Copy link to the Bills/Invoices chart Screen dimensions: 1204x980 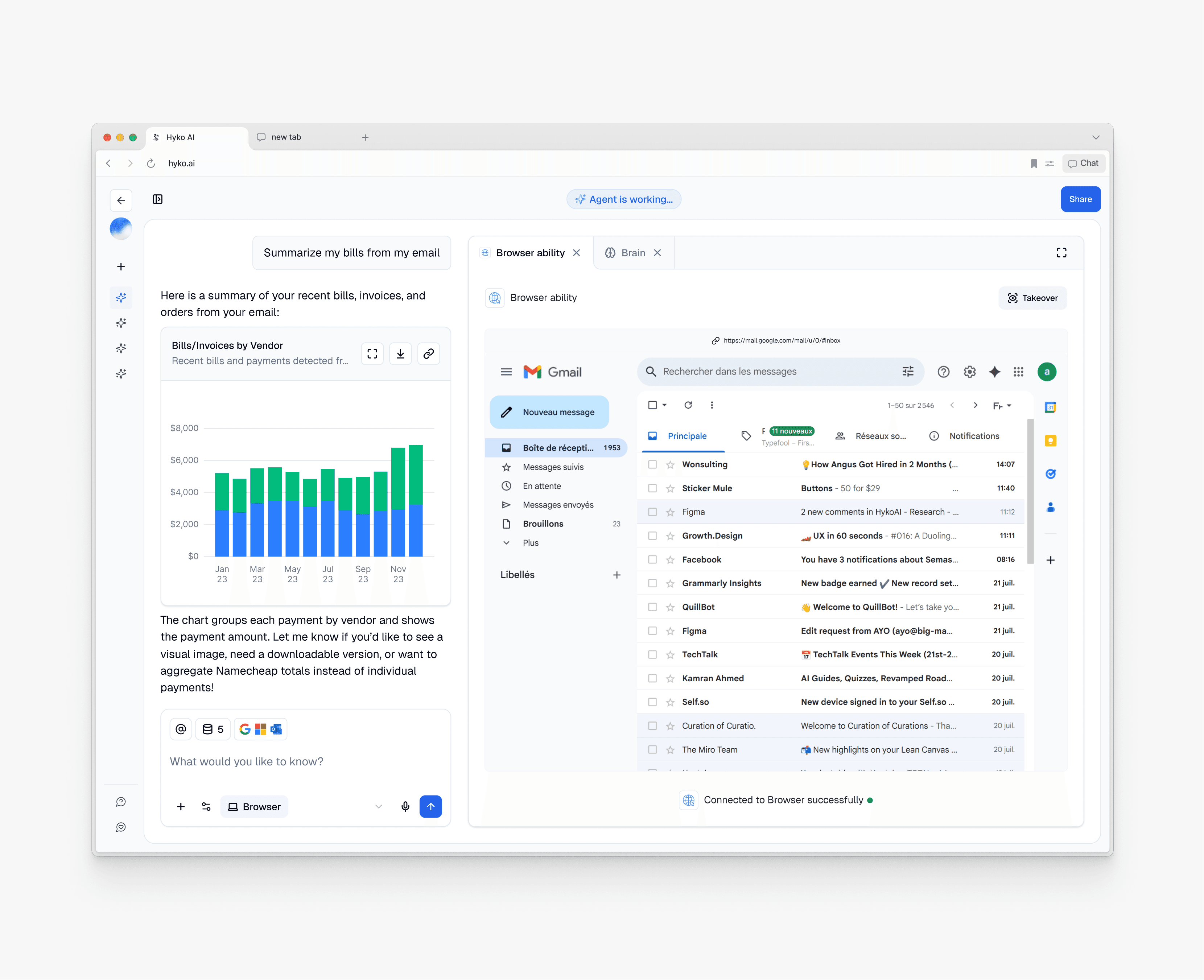(429, 354)
